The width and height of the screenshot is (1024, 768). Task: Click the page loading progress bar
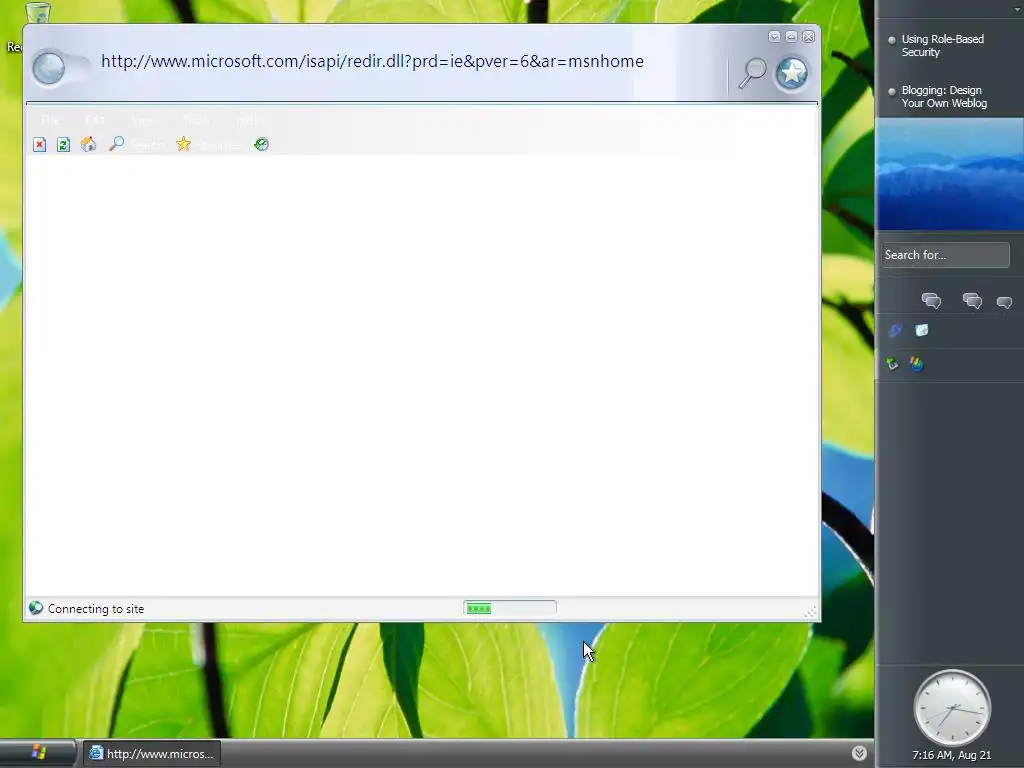pyautogui.click(x=510, y=608)
